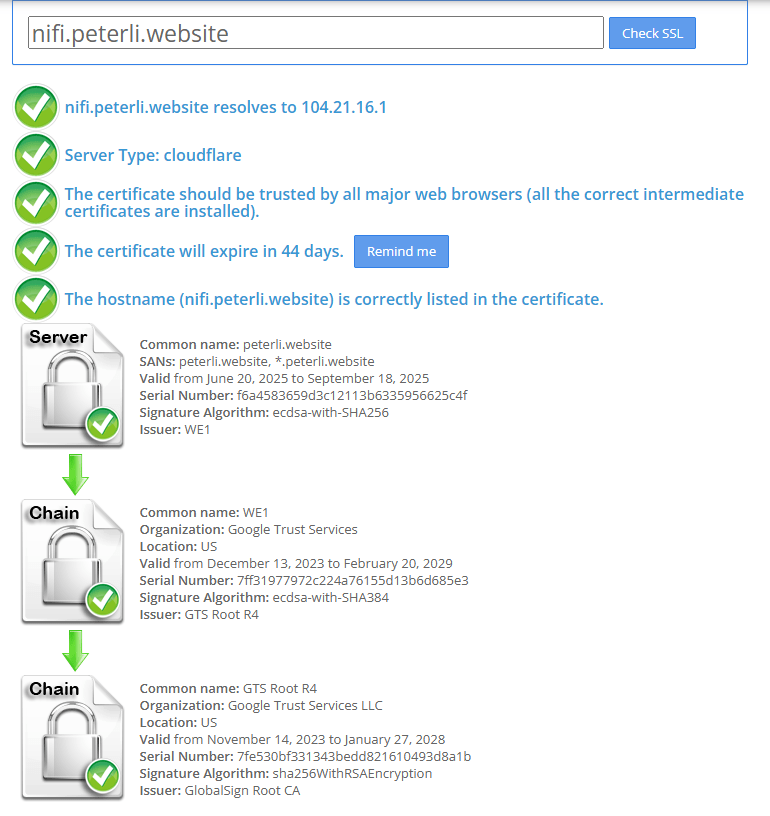Click the server certificate serial number text

coord(303,396)
